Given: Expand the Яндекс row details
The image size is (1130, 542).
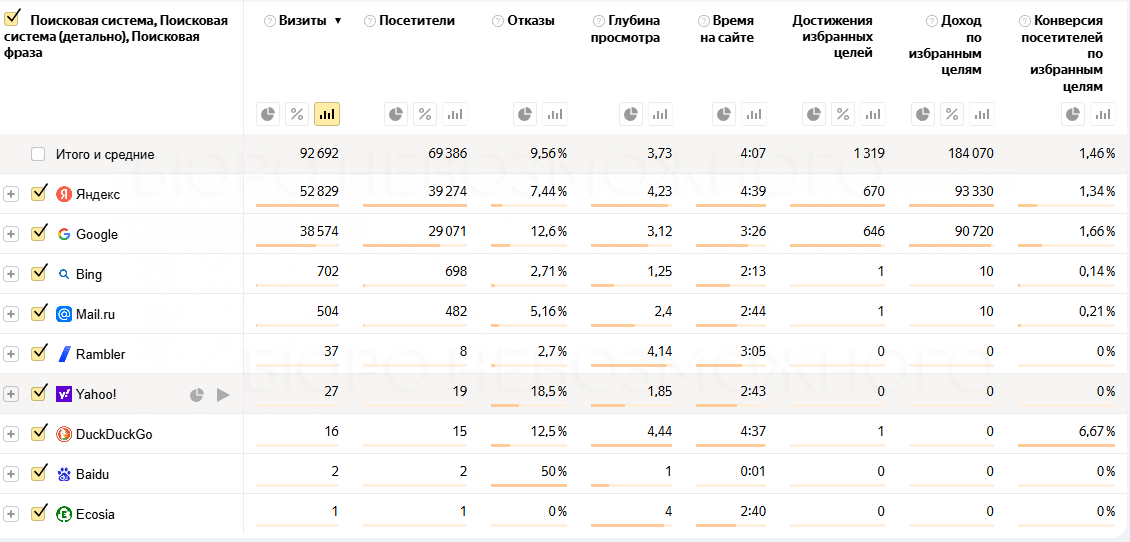Looking at the screenshot, I should 11,194.
